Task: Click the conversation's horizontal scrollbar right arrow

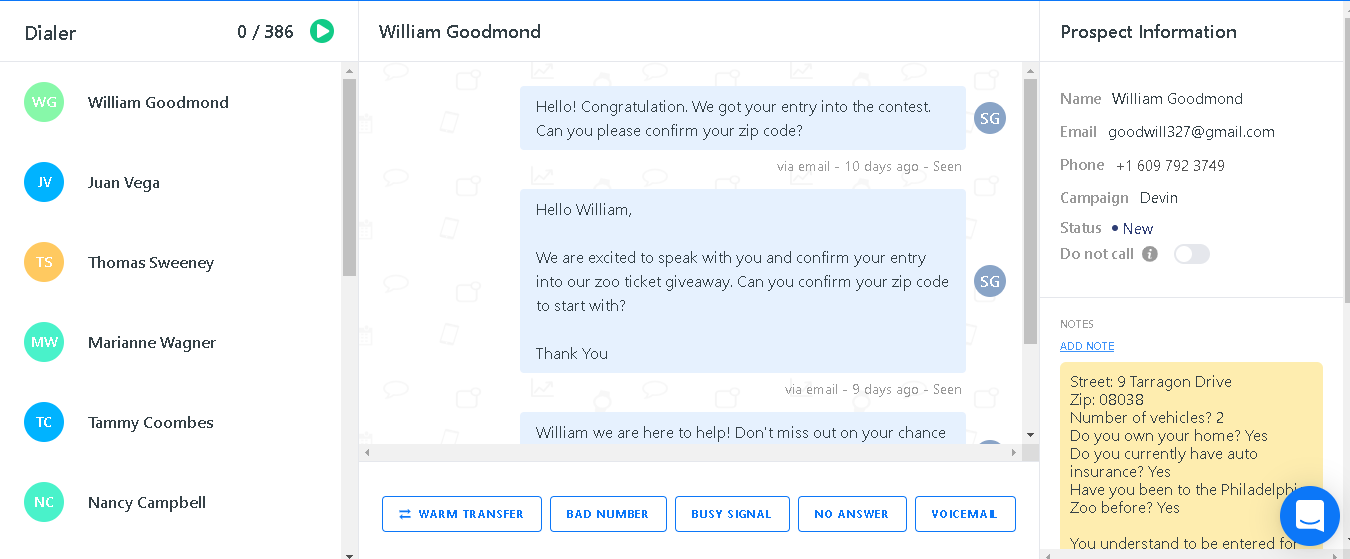Action: click(x=1014, y=453)
